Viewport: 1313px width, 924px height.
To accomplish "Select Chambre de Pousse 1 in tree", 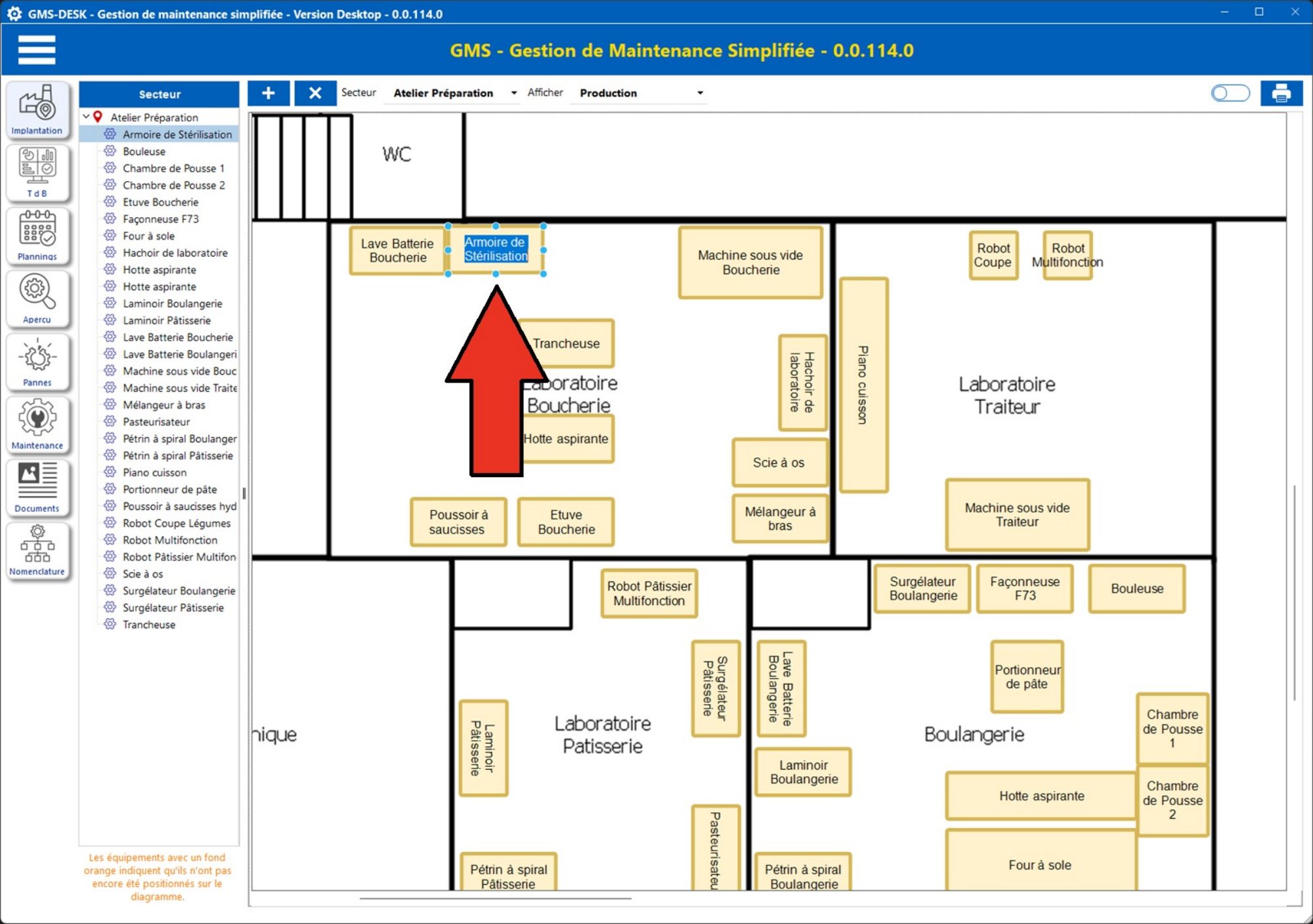I will (173, 168).
